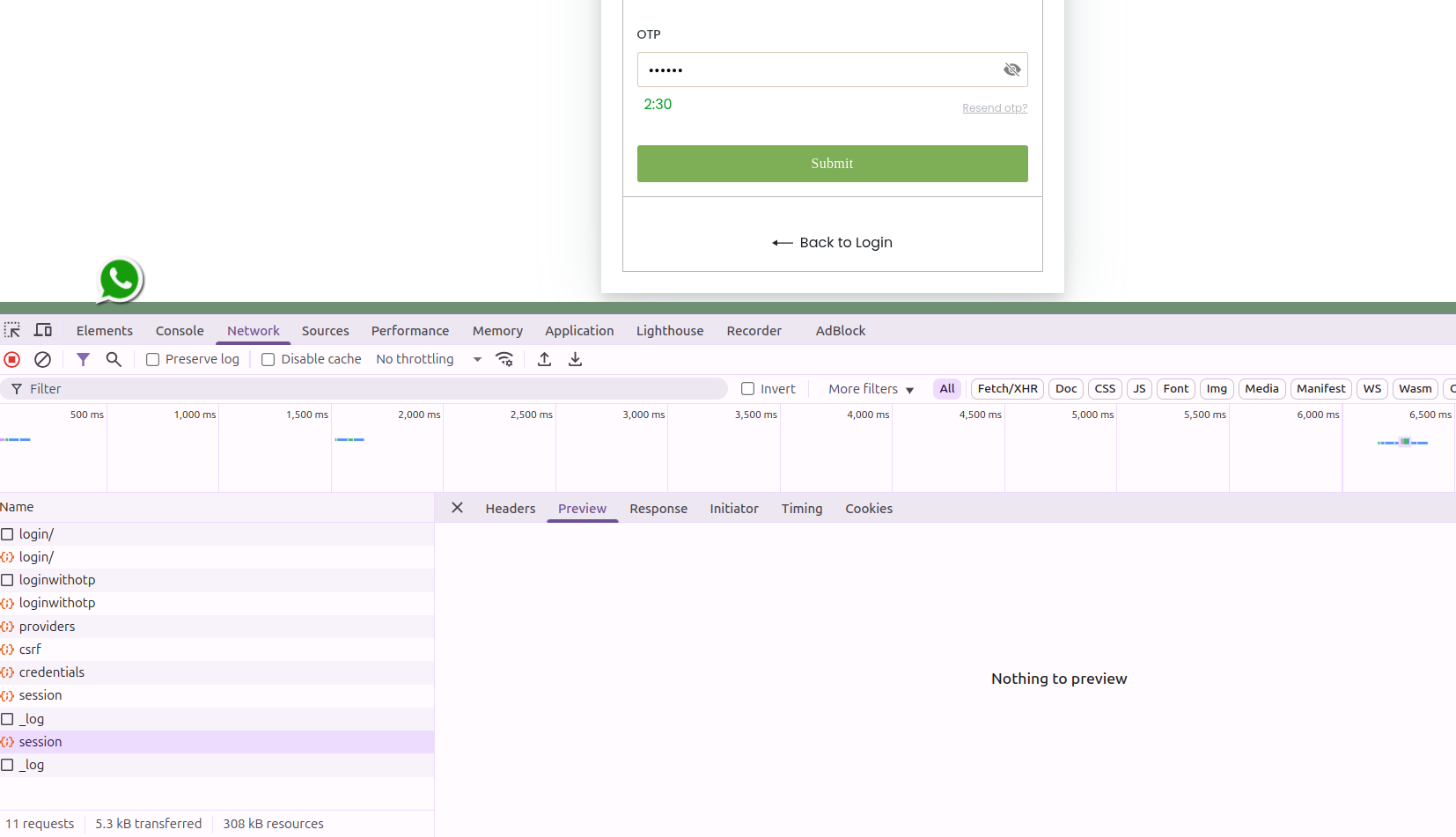Open the WhatsApp chat icon
The image size is (1456, 837).
(x=120, y=281)
